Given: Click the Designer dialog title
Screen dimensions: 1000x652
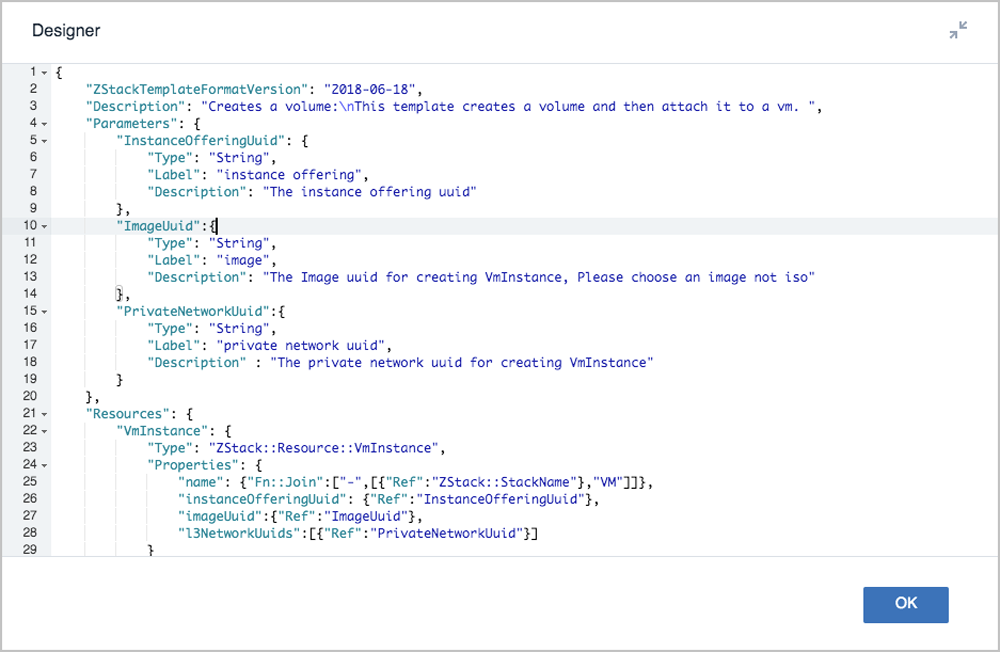Looking at the screenshot, I should (66, 31).
